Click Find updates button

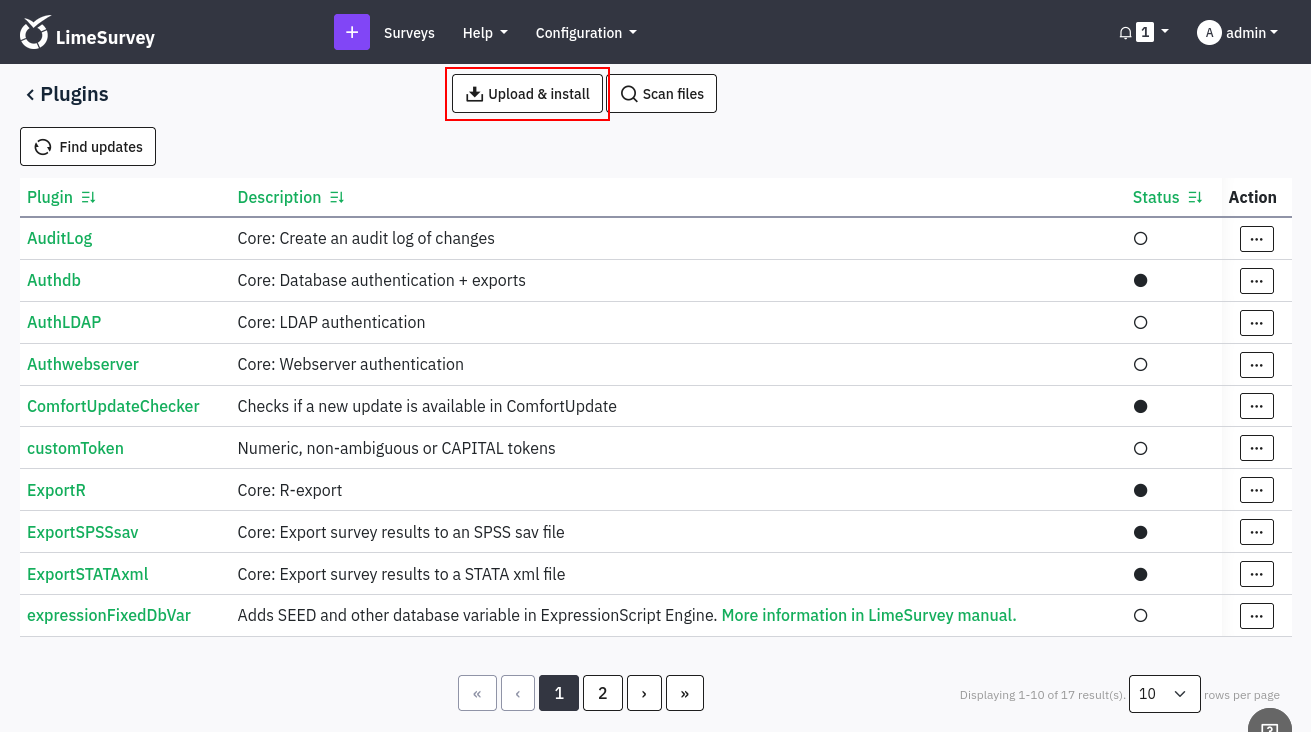tap(88, 147)
